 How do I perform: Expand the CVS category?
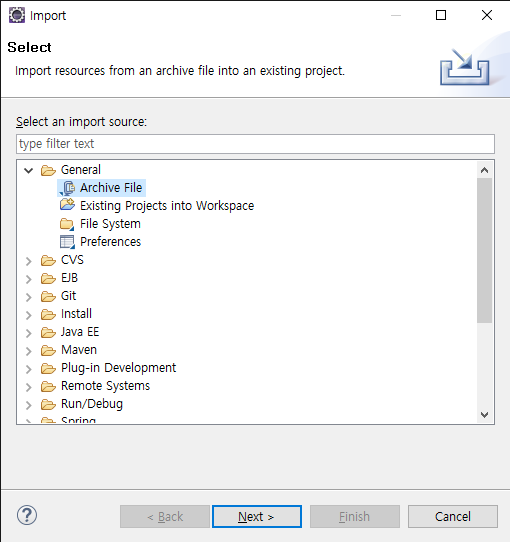29,261
